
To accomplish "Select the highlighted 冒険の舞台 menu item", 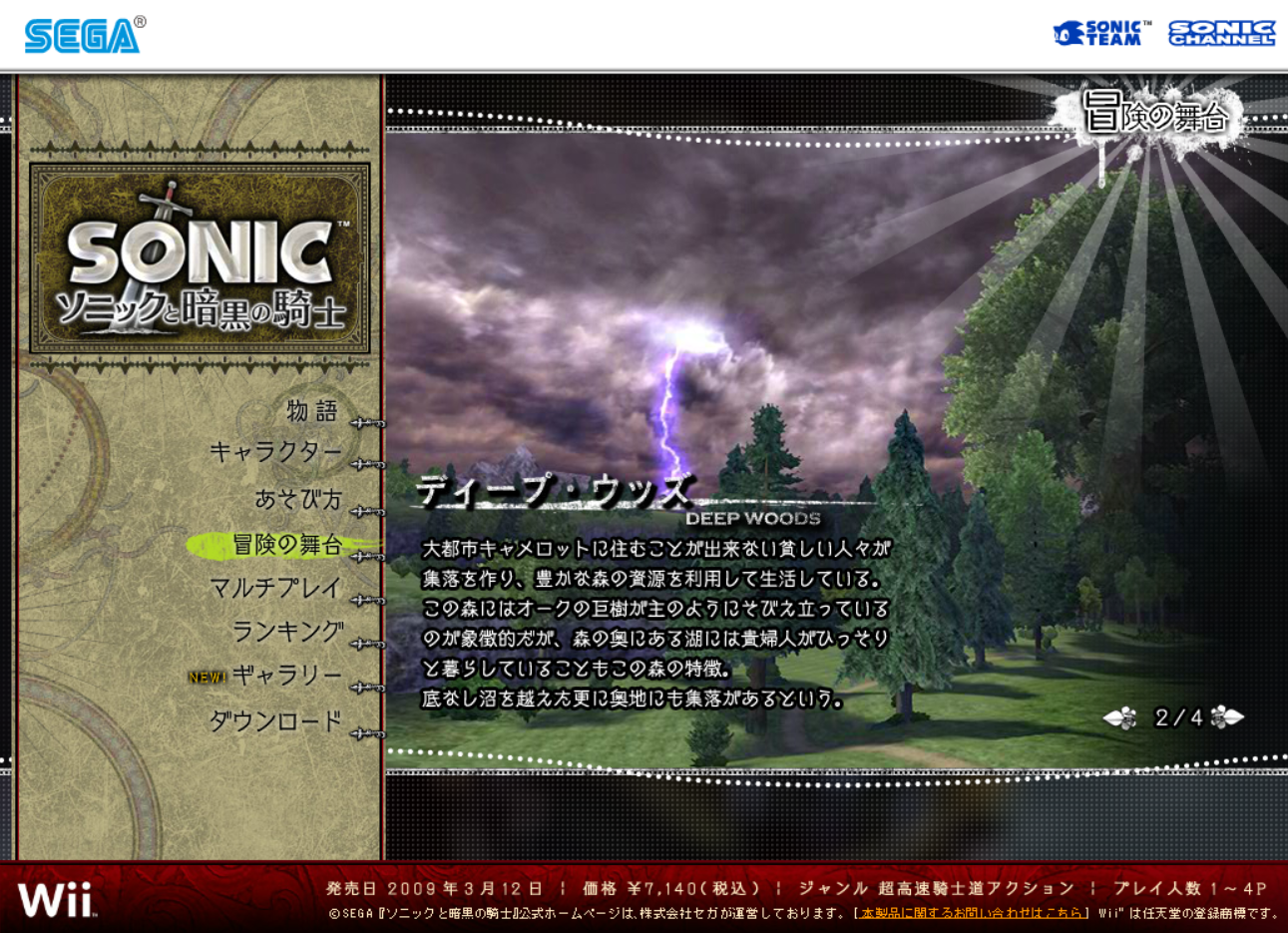I will (287, 544).
